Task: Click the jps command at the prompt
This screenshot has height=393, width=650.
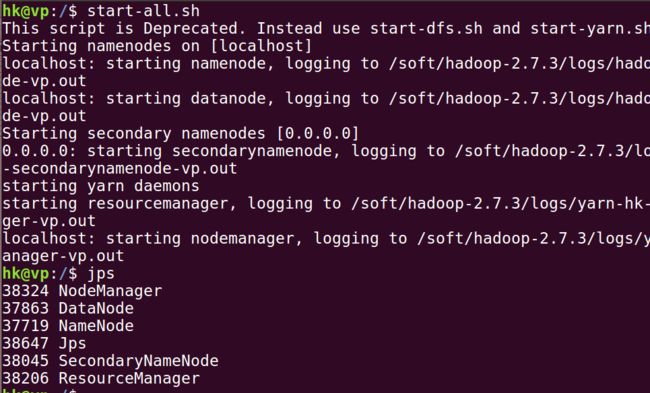Action: pos(101,274)
